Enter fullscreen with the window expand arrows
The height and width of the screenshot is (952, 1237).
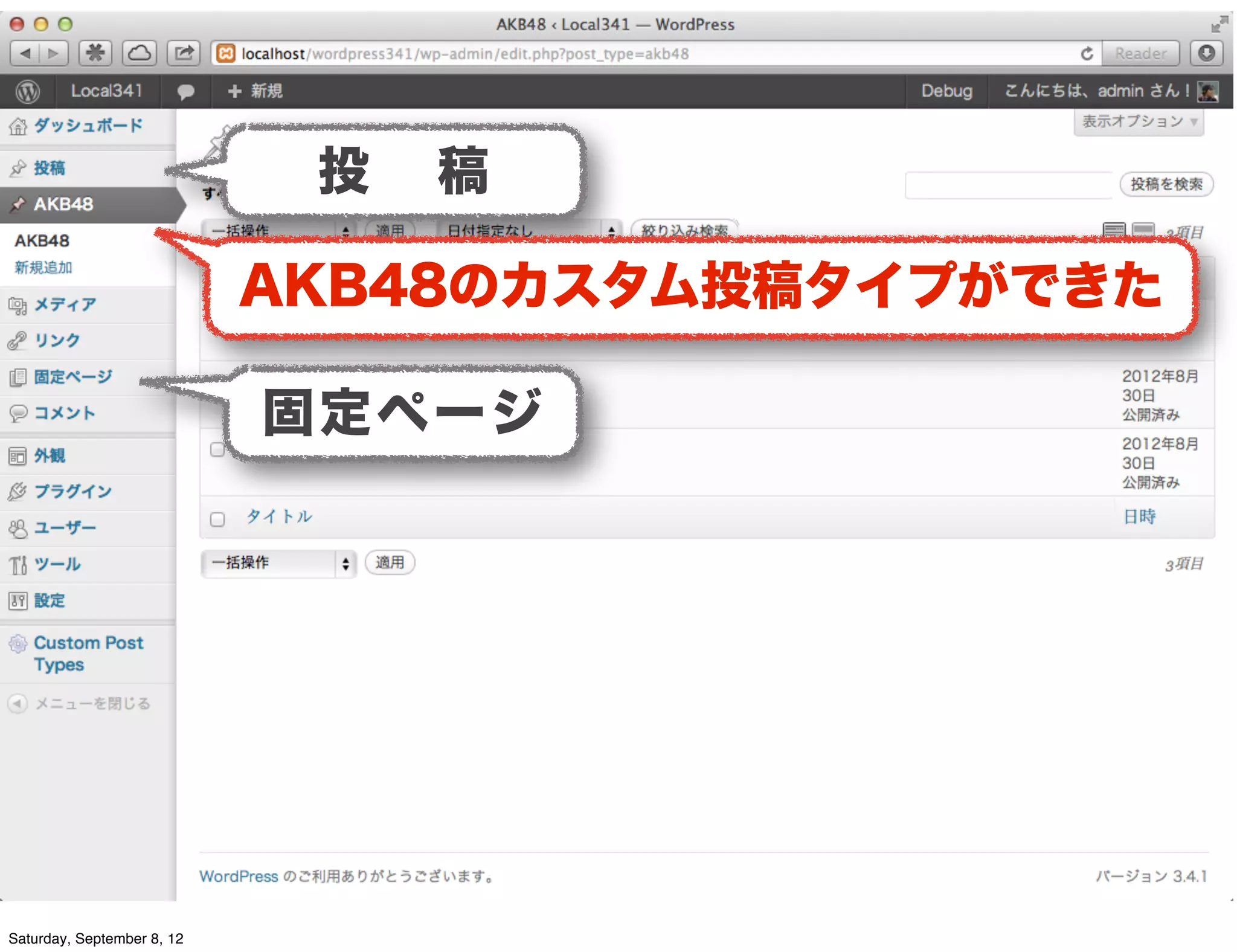[1219, 24]
